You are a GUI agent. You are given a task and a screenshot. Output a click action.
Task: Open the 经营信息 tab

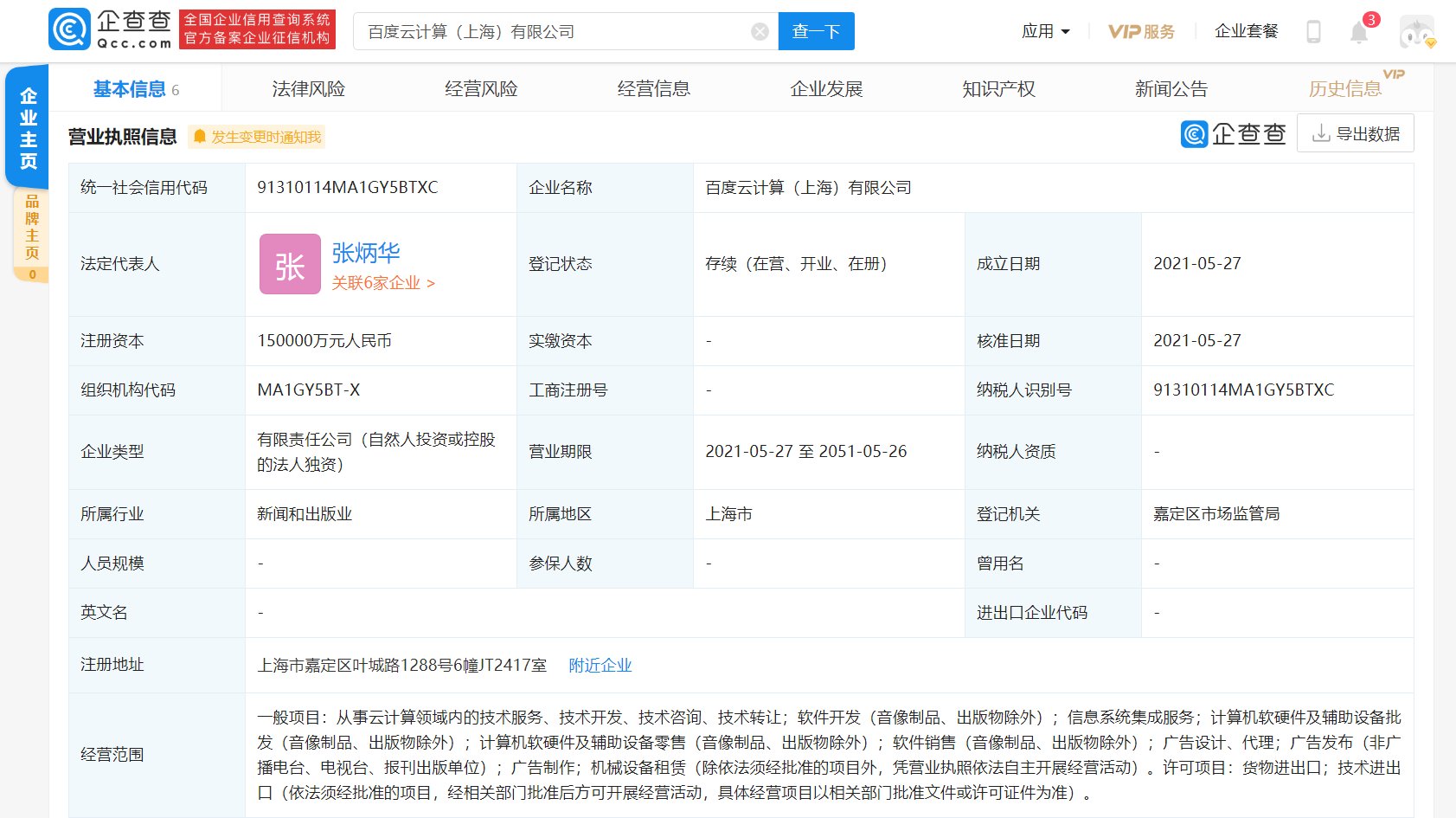click(x=653, y=89)
